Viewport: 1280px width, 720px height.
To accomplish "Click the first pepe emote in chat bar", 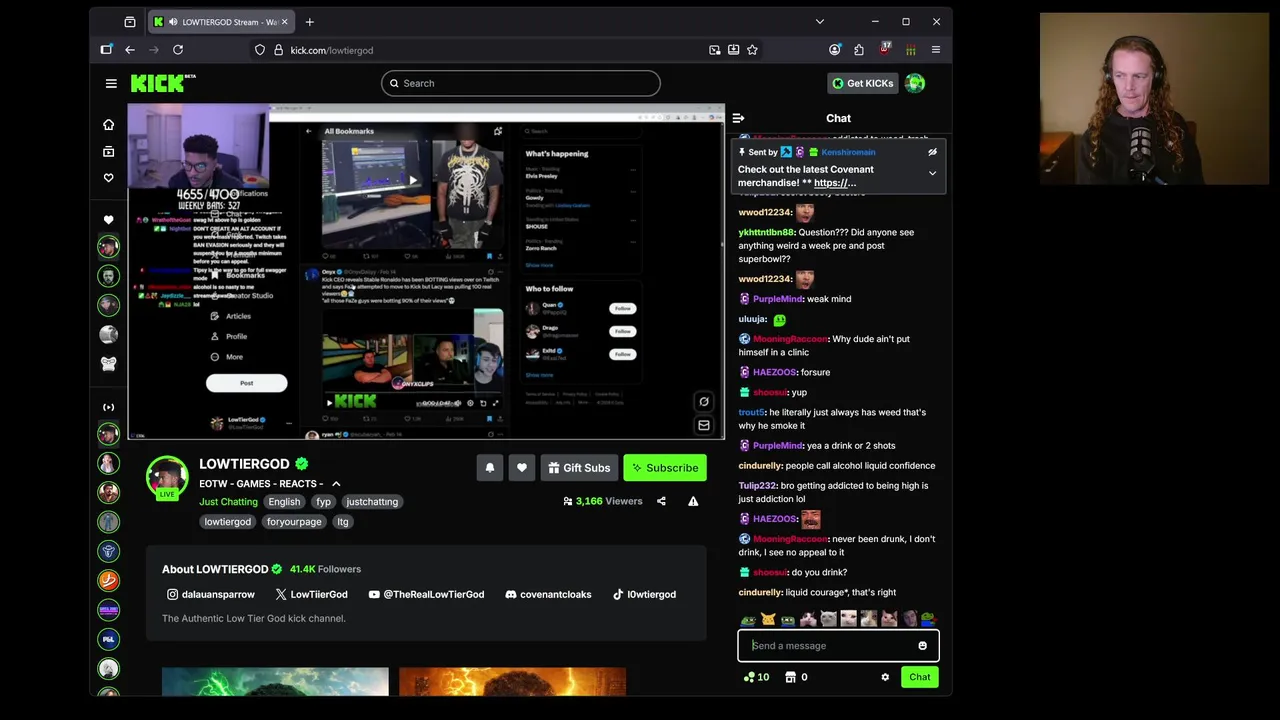I will click(x=748, y=620).
